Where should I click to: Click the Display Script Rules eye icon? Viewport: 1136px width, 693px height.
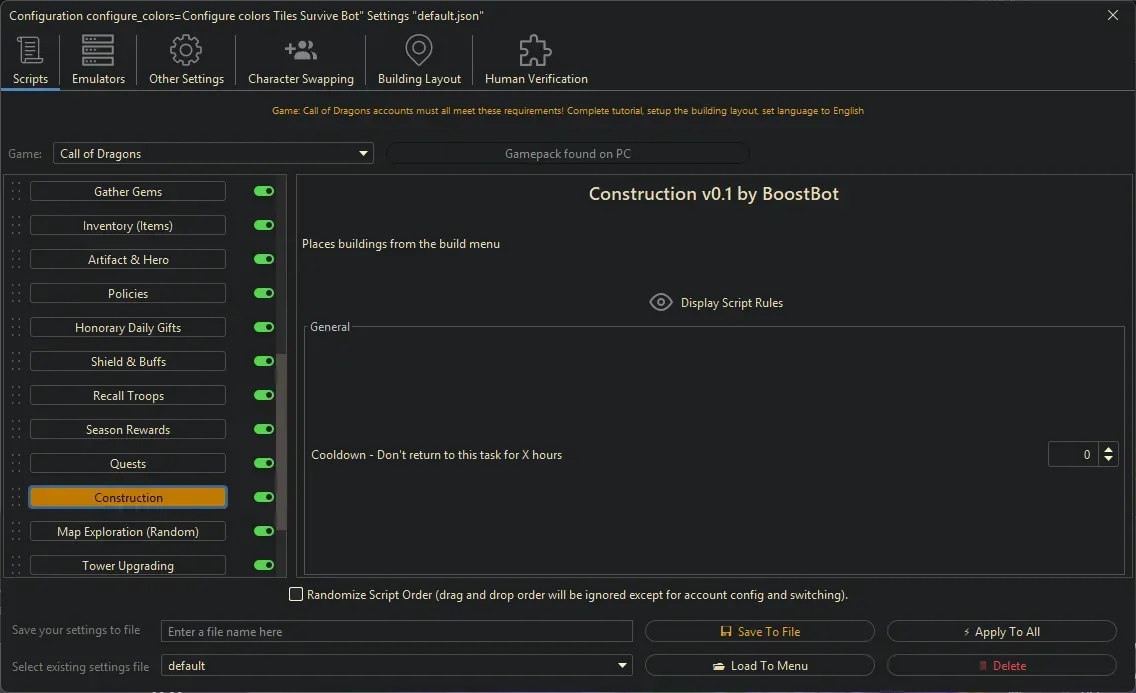[x=660, y=302]
